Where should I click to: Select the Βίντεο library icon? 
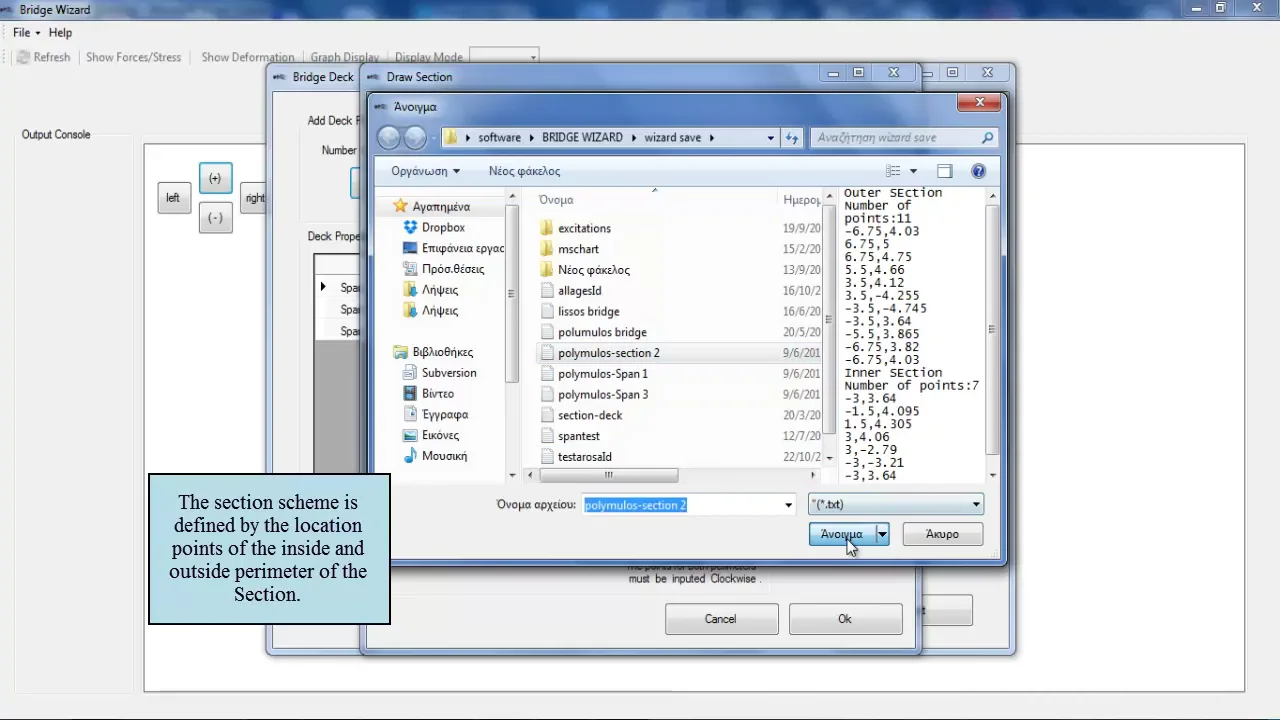pyautogui.click(x=410, y=394)
